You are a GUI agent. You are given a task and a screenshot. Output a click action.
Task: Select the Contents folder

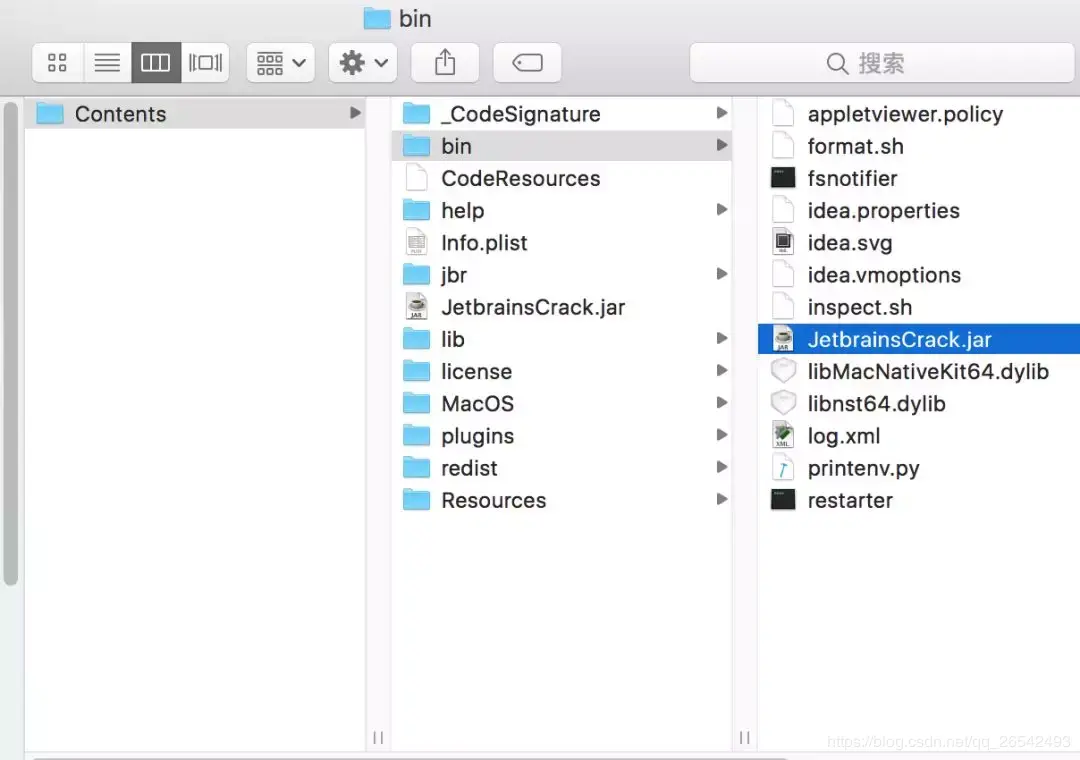pyautogui.click(x=195, y=114)
